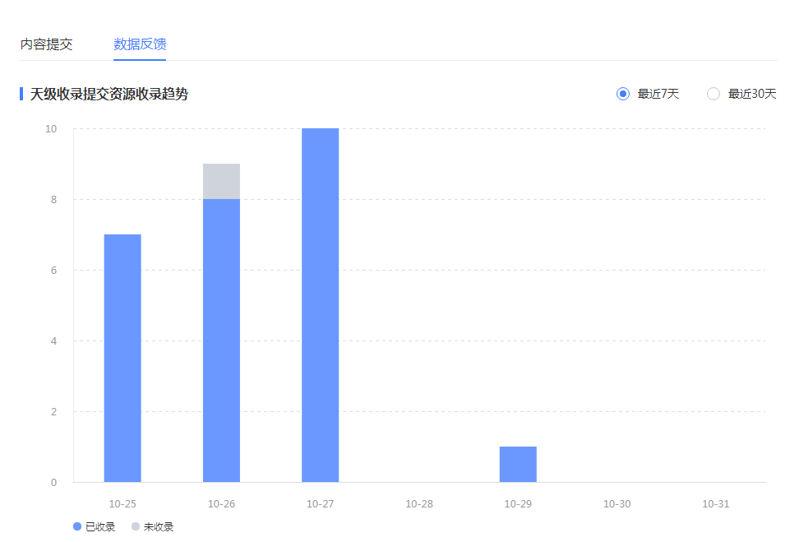
Task: Select the 数据反馈 tab
Action: [x=140, y=44]
